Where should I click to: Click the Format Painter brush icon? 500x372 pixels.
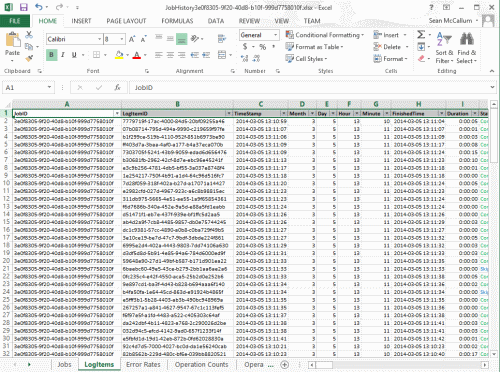[29, 59]
